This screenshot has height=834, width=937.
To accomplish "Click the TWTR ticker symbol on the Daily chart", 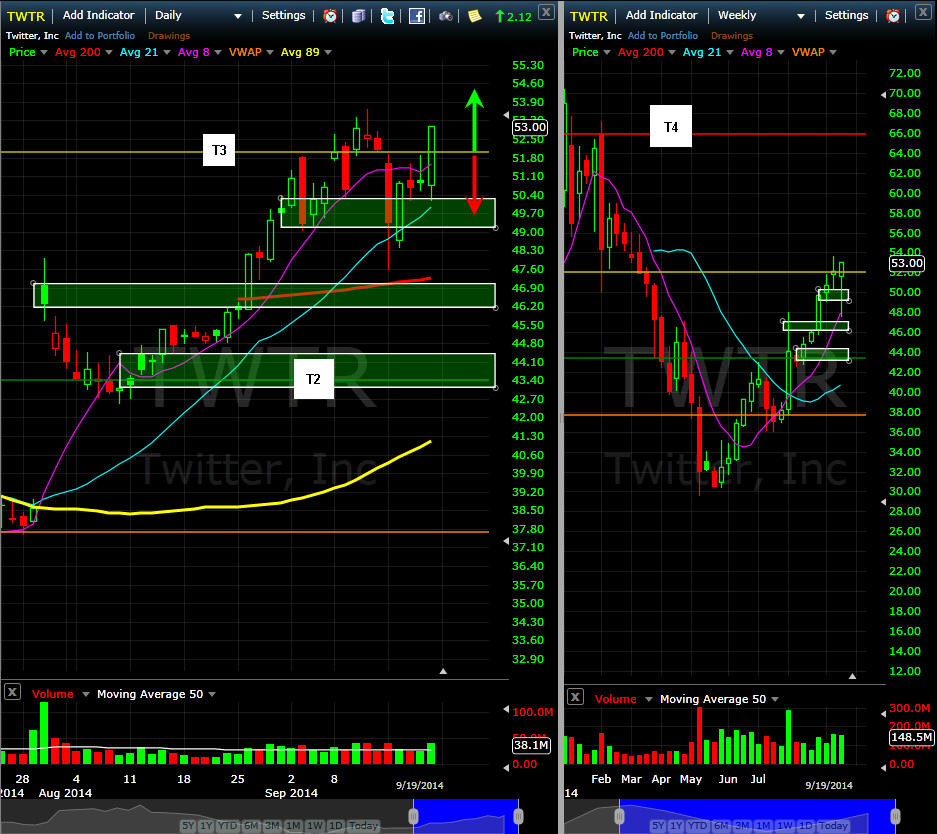I will pos(26,16).
